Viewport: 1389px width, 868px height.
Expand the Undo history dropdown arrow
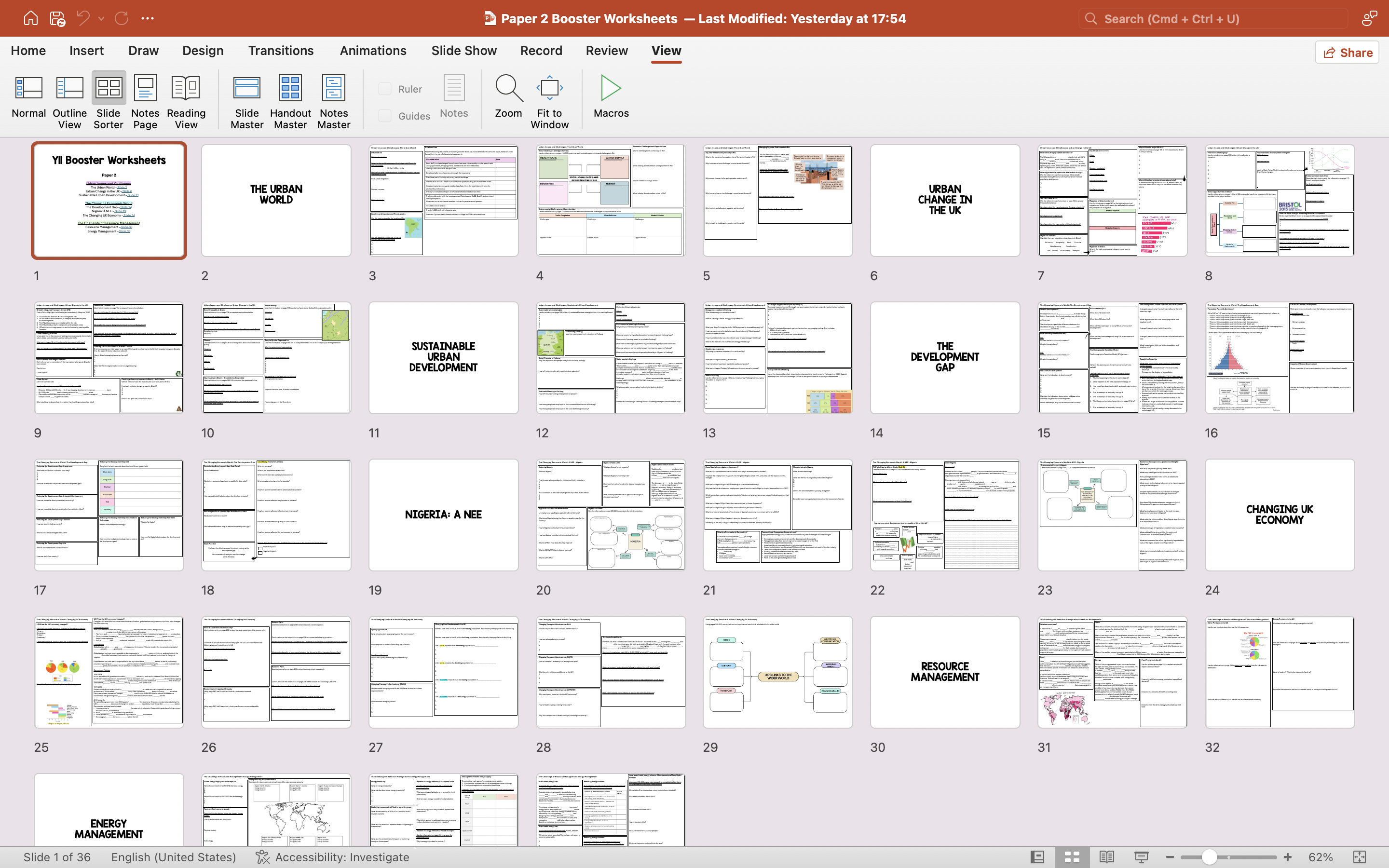102,18
